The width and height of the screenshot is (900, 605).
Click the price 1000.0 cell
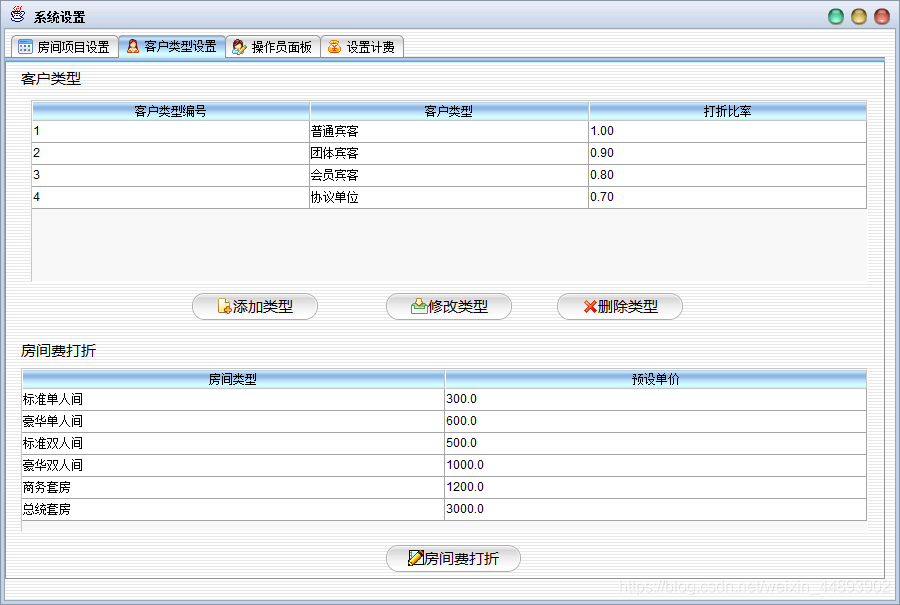point(655,465)
